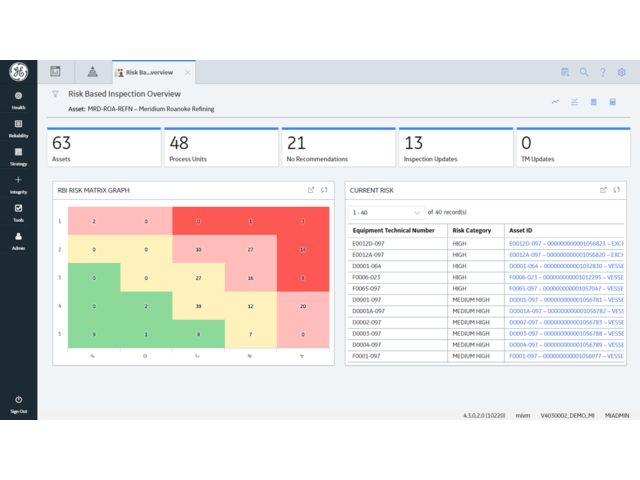
Task: Open the Strategy module
Action: point(18,156)
